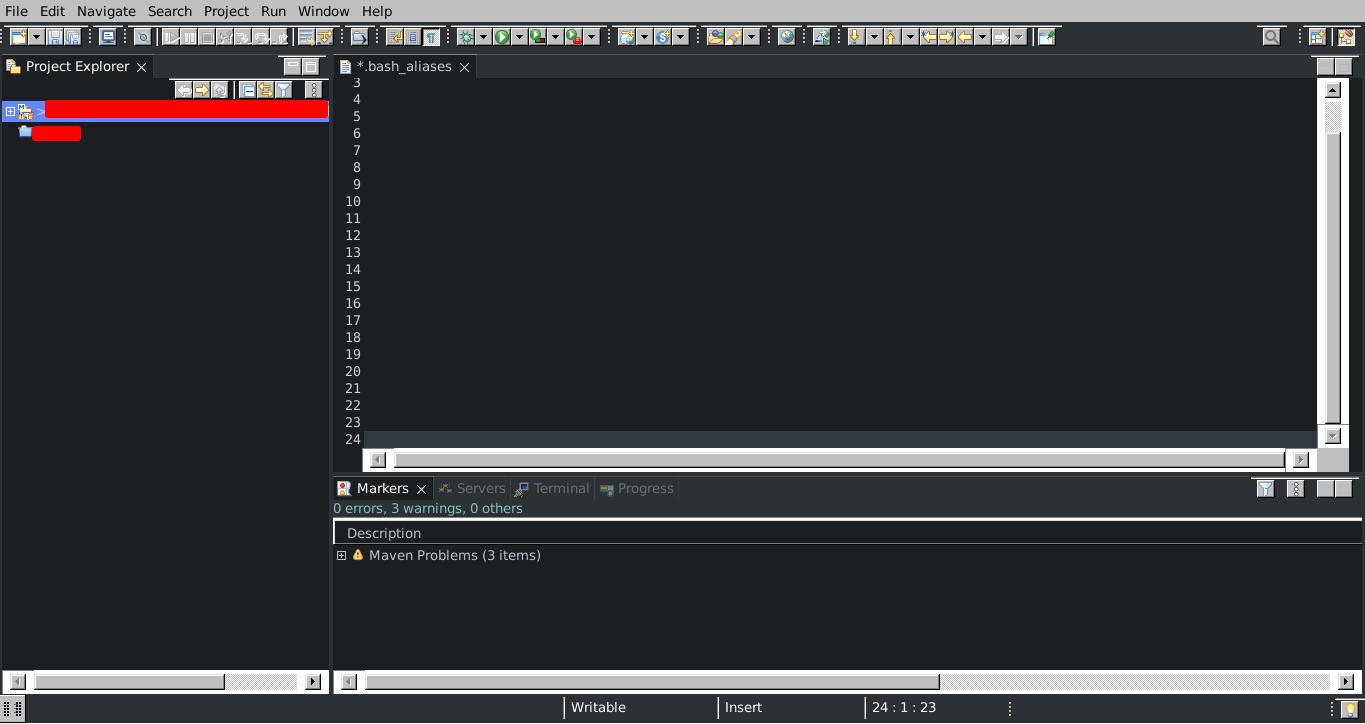Click the Open Task folder icon
Screen dimensions: 1365x724
pos(715,37)
